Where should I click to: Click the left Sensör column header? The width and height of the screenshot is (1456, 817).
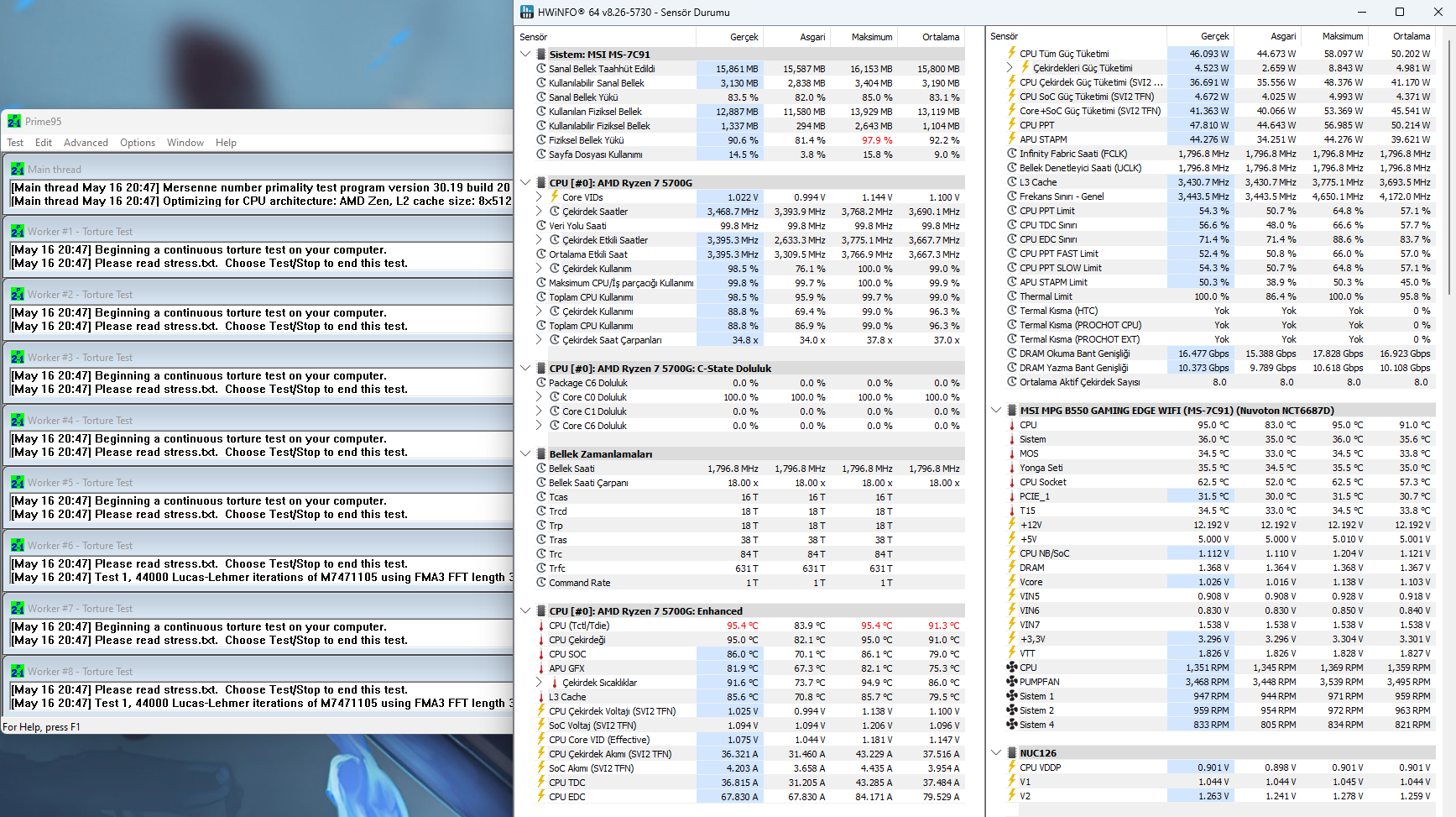[x=606, y=37]
